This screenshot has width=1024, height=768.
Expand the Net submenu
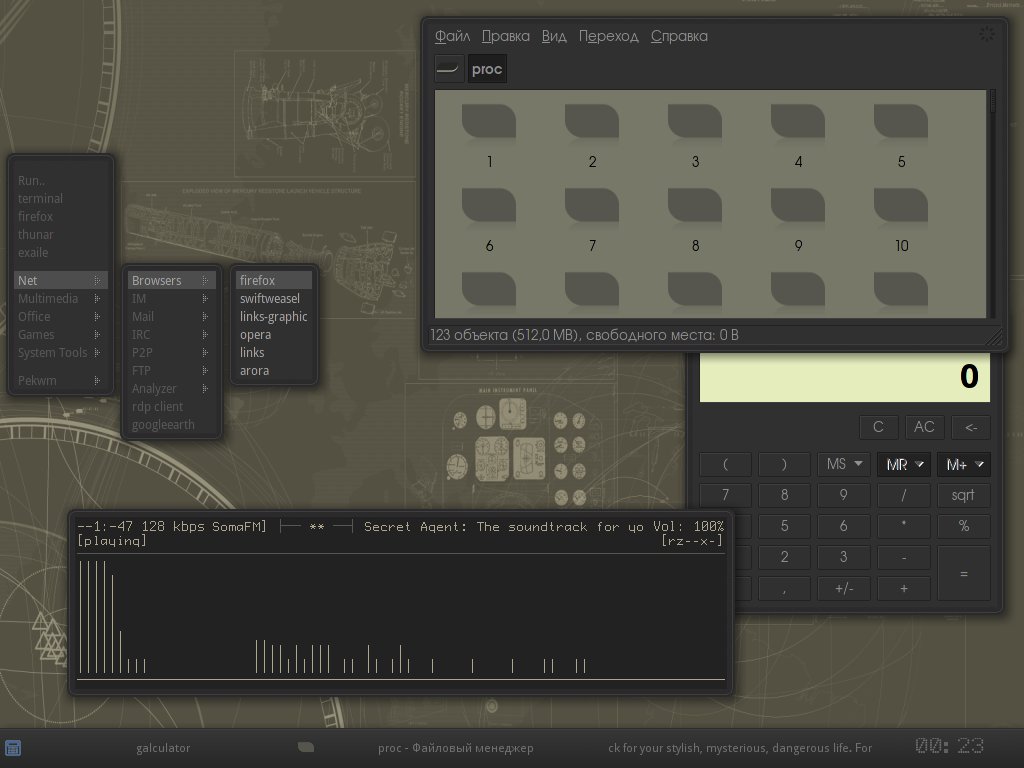tap(60, 280)
